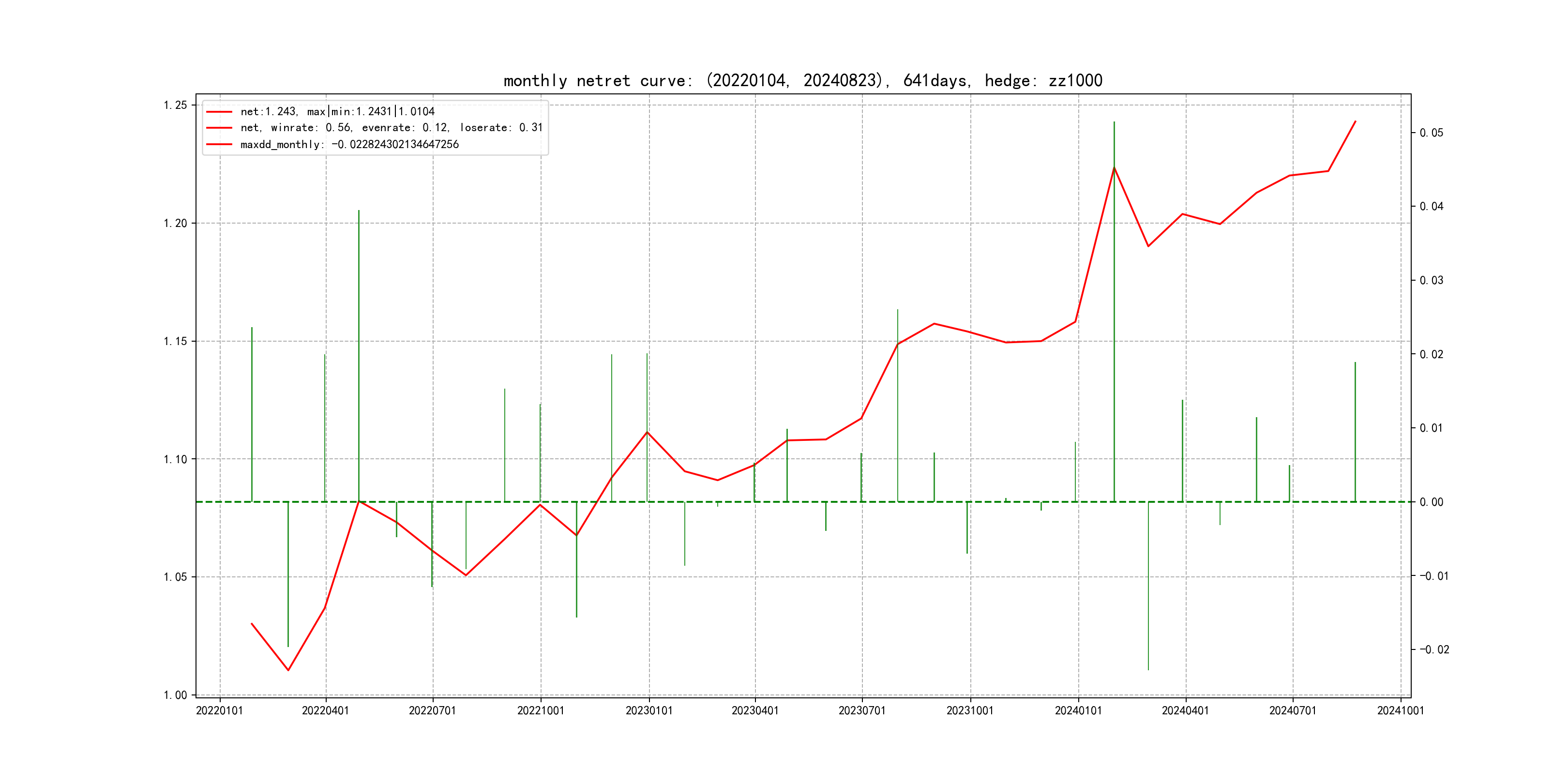The height and width of the screenshot is (784, 1568).
Task: Click the bottom of the deepest negative green bar
Action: [x=1148, y=670]
